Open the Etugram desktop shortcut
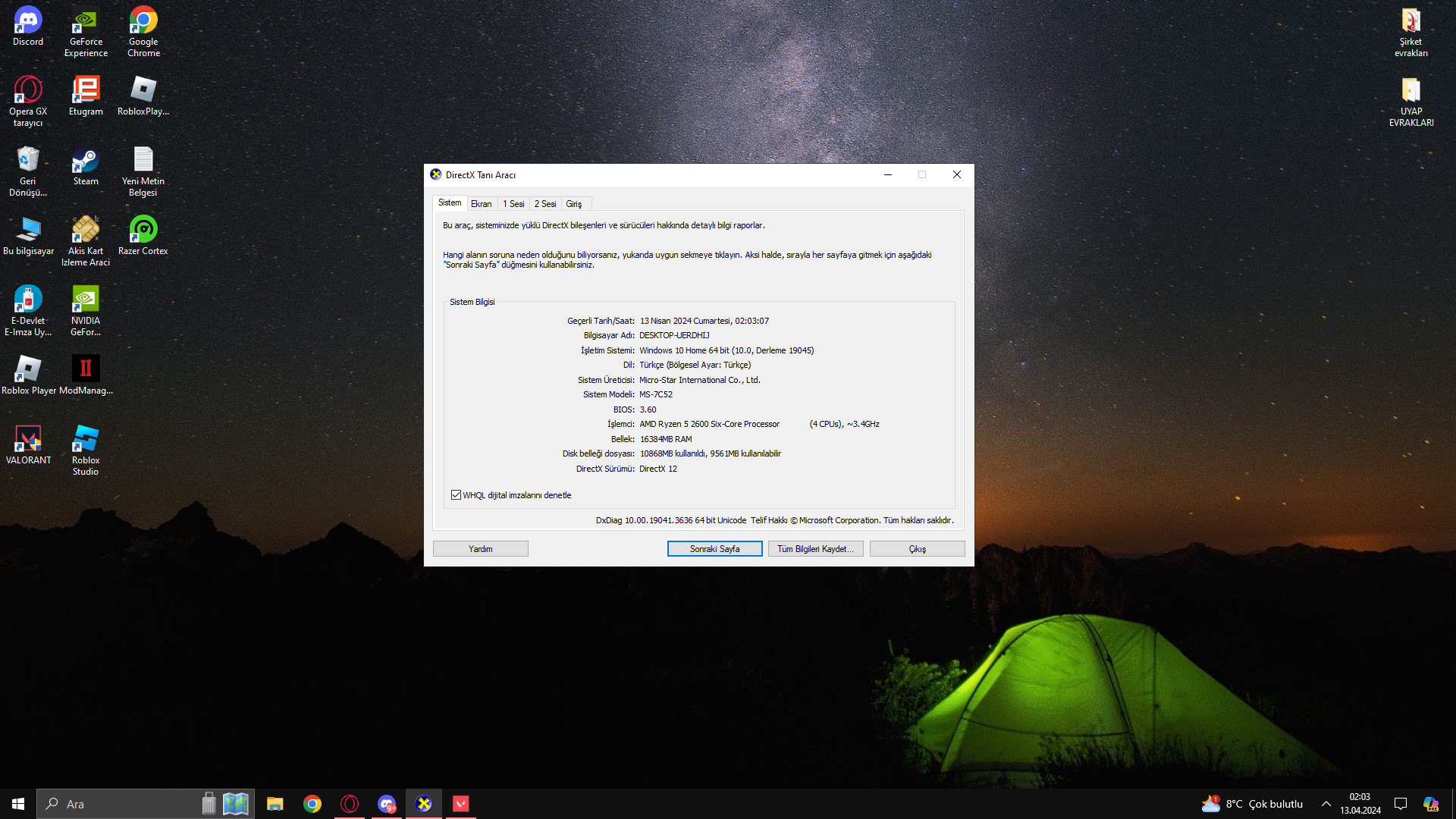The height and width of the screenshot is (819, 1456). (86, 92)
